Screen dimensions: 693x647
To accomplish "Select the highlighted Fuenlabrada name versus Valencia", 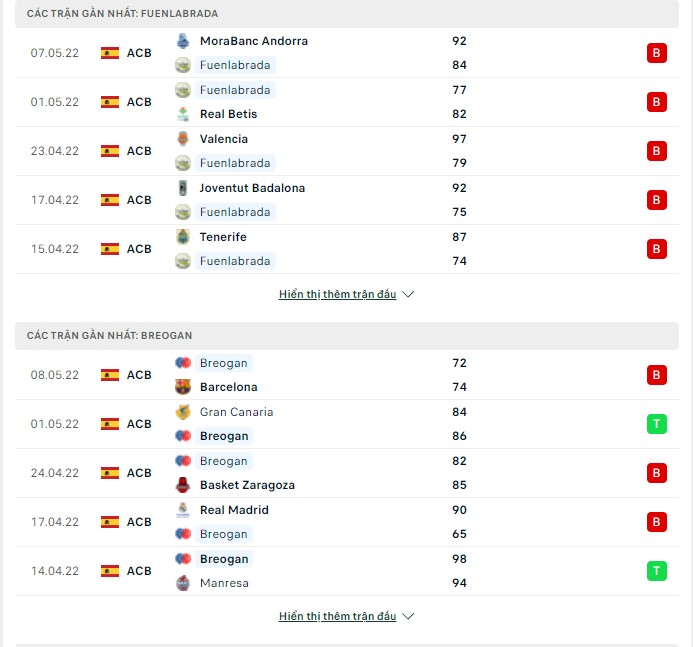I will (235, 163).
